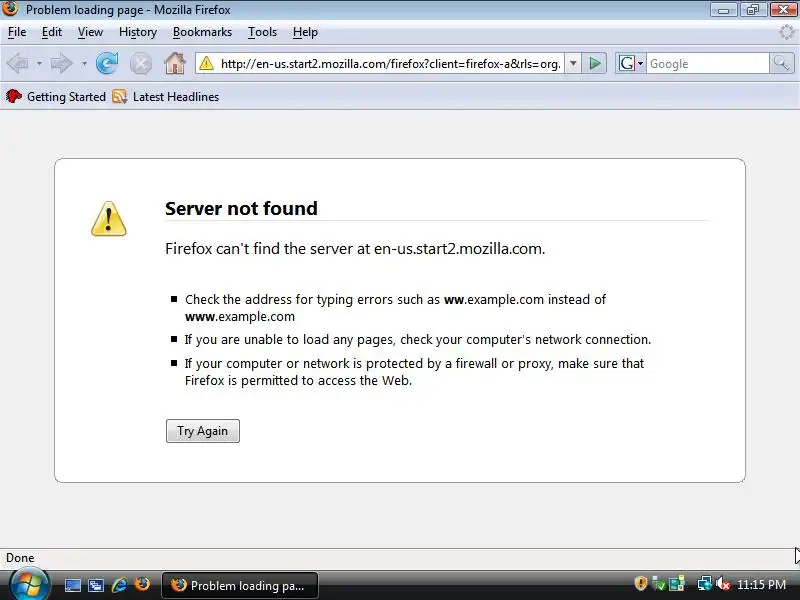Open the Google search engine selector
This screenshot has height=600, width=800.
(631, 64)
